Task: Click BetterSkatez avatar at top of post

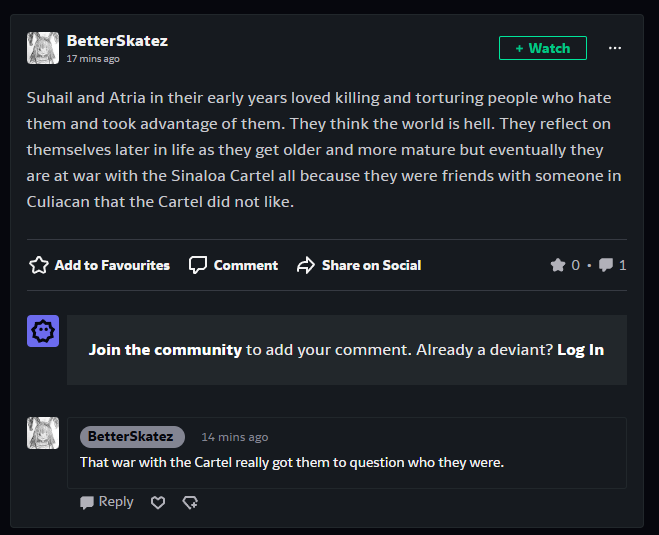Action: 43,48
